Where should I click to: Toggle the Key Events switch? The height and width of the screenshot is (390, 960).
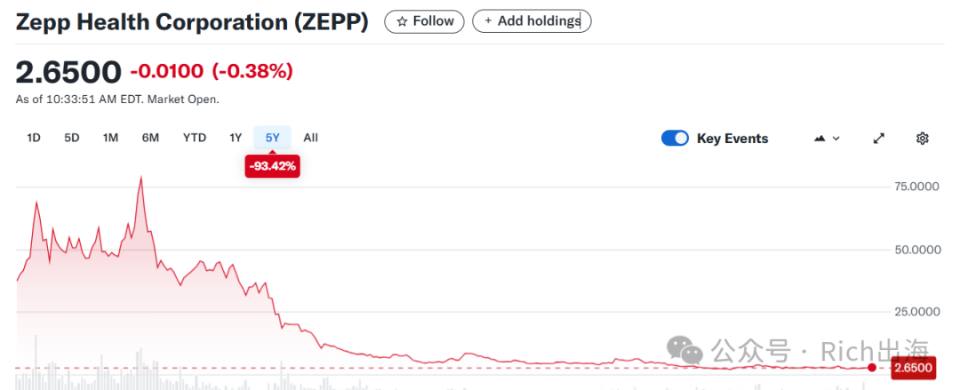[x=675, y=138]
